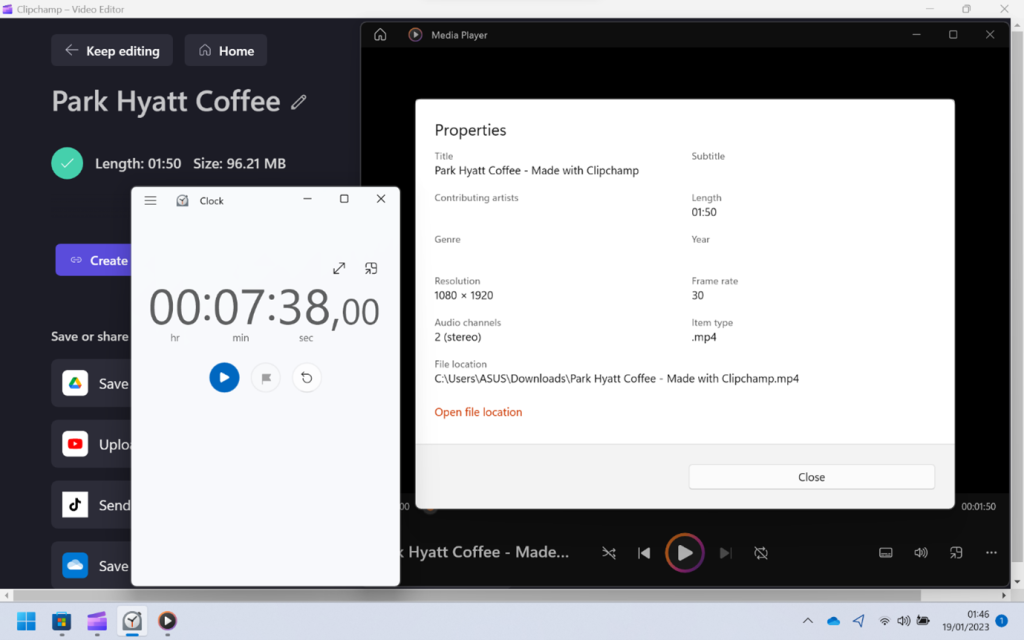
Task: Click the OneDrive cloud tray icon
Action: [833, 621]
